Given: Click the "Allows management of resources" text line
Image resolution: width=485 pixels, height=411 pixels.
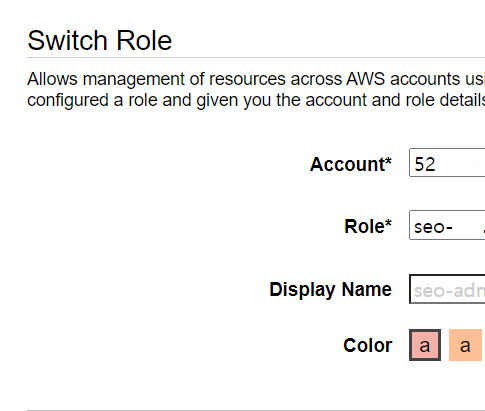Looking at the screenshot, I should [256, 79].
